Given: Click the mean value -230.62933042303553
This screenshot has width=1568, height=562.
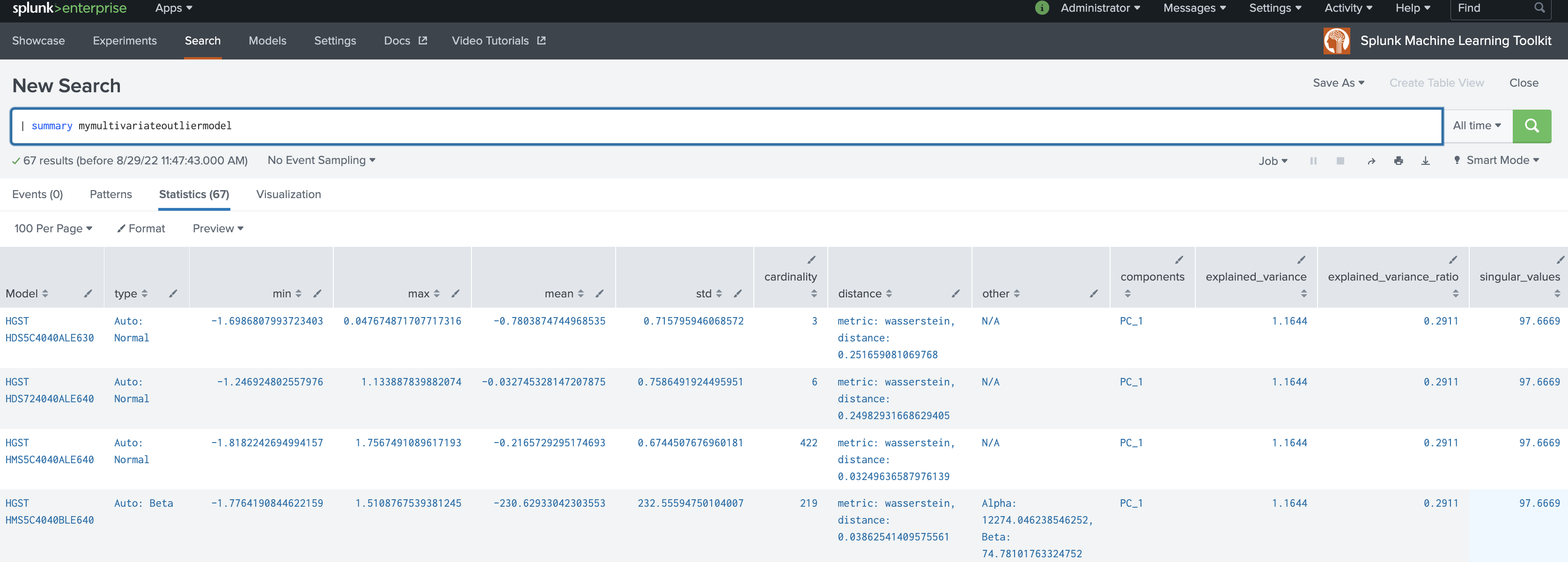Looking at the screenshot, I should (549, 503).
